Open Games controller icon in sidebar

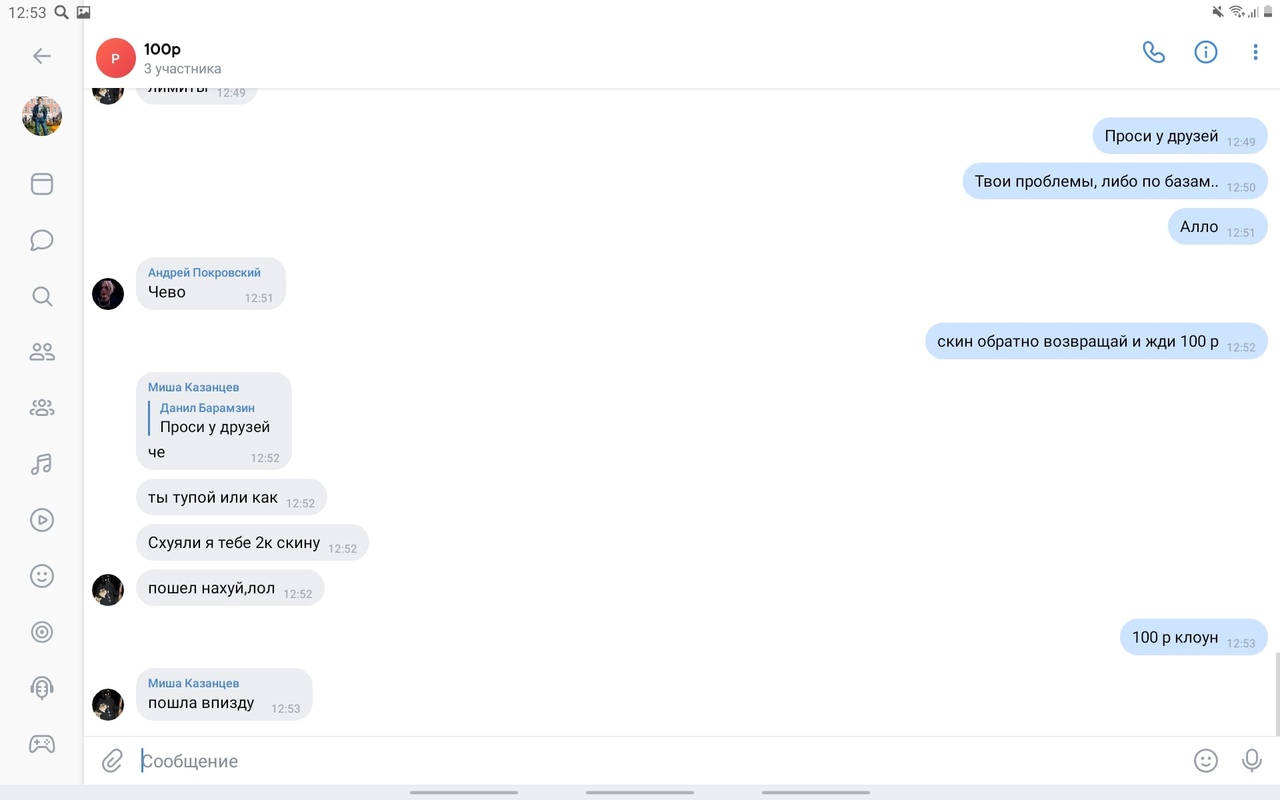tap(42, 744)
